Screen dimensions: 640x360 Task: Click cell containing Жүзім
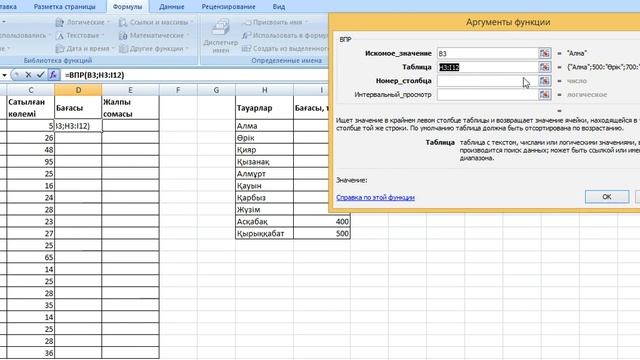[x=264, y=209]
